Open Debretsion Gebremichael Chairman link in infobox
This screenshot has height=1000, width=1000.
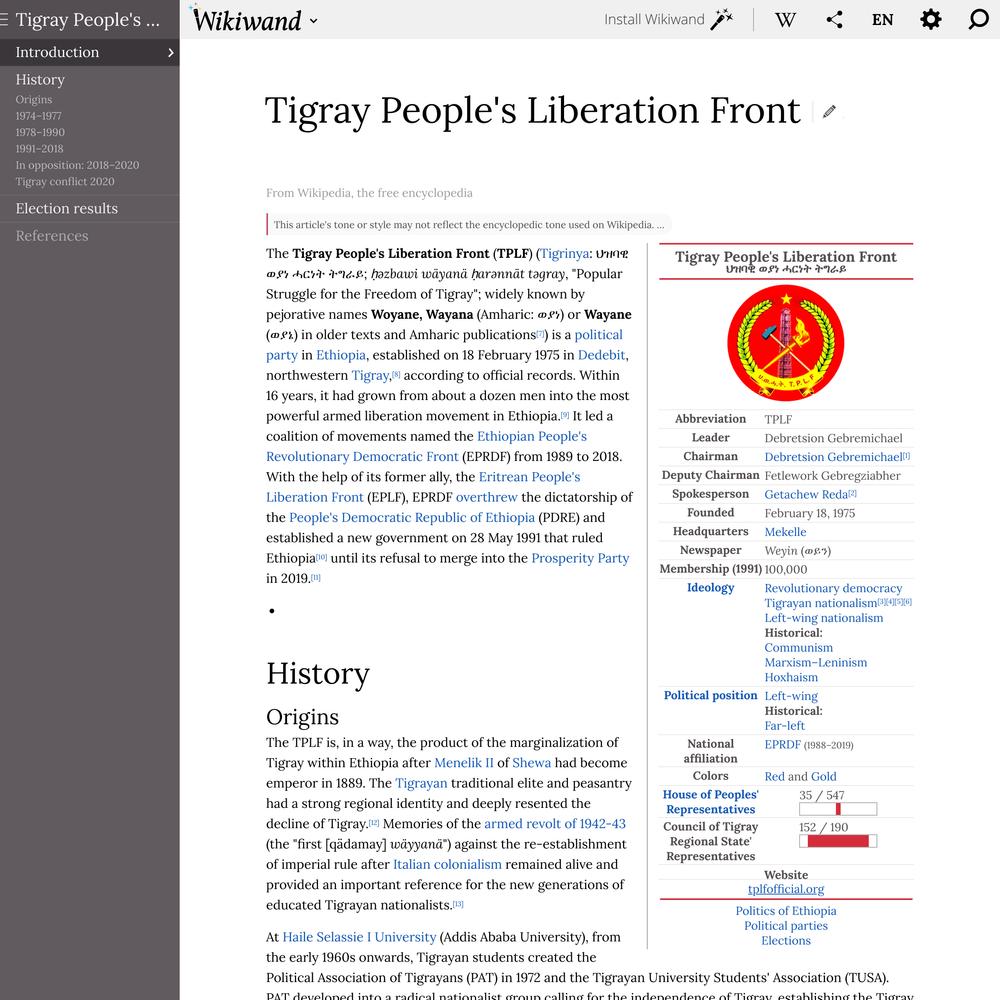[x=834, y=457]
